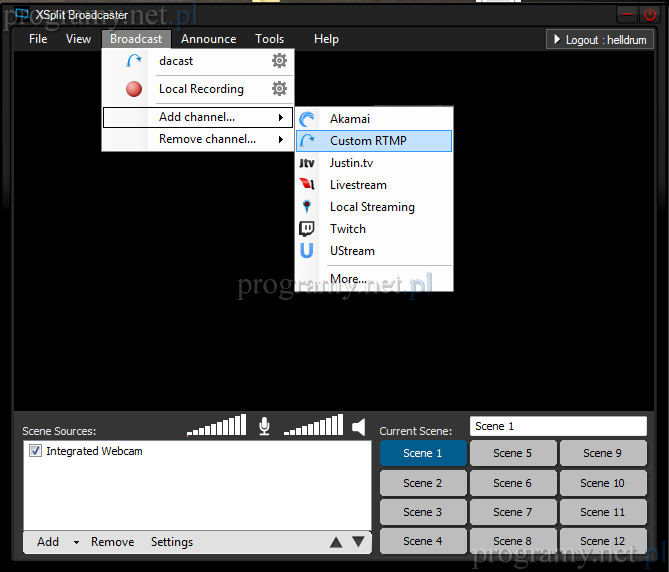
Task: Expand the Add channel submenu
Action: [x=197, y=117]
